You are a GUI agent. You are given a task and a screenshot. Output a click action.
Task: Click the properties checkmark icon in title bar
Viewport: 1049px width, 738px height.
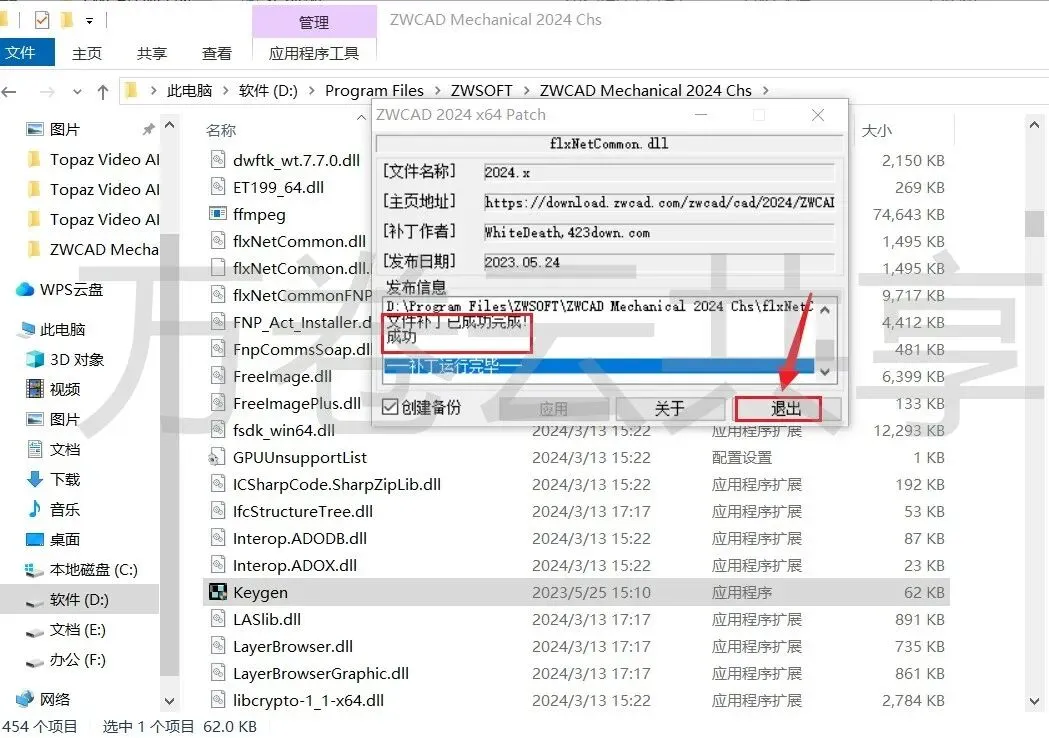click(41, 20)
